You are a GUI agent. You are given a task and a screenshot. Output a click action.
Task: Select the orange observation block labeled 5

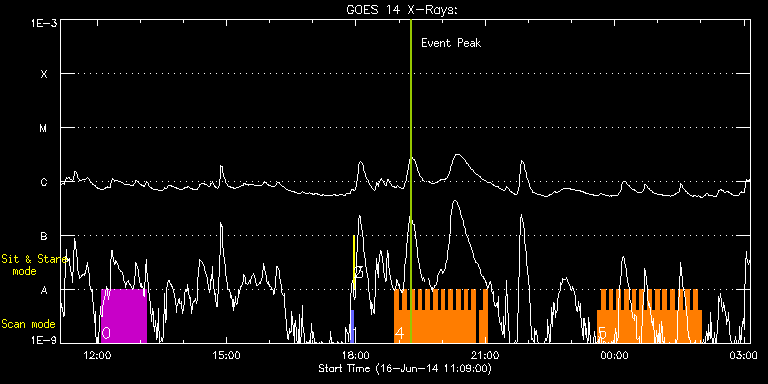pos(649,316)
